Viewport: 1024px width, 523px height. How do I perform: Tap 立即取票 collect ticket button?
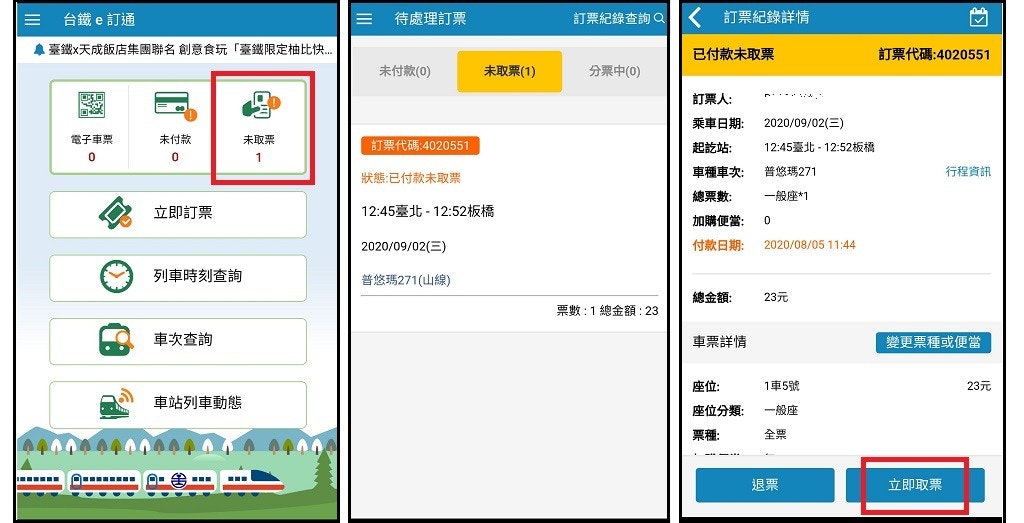[x=915, y=485]
